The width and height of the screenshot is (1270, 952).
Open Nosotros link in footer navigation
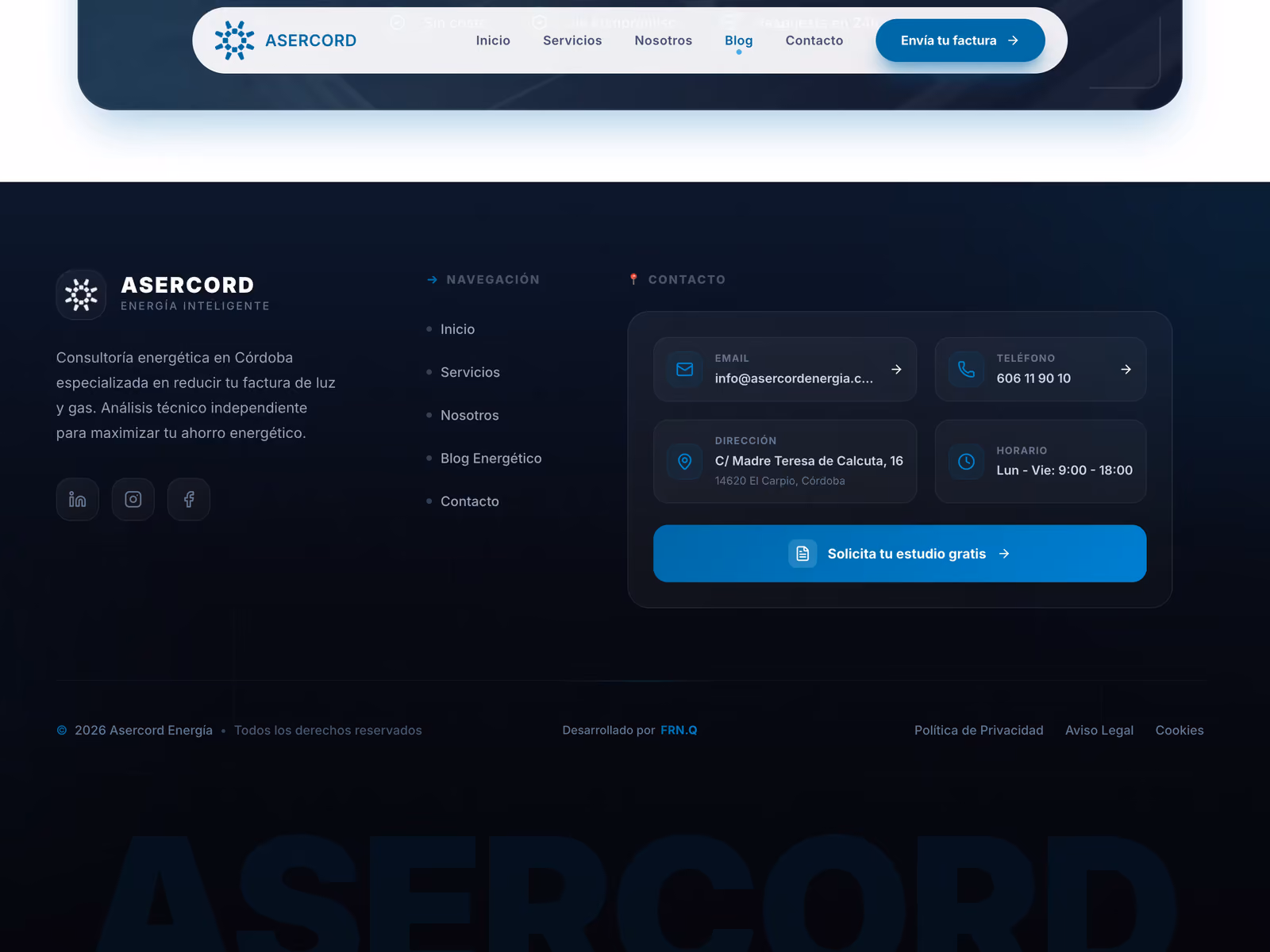click(x=470, y=415)
